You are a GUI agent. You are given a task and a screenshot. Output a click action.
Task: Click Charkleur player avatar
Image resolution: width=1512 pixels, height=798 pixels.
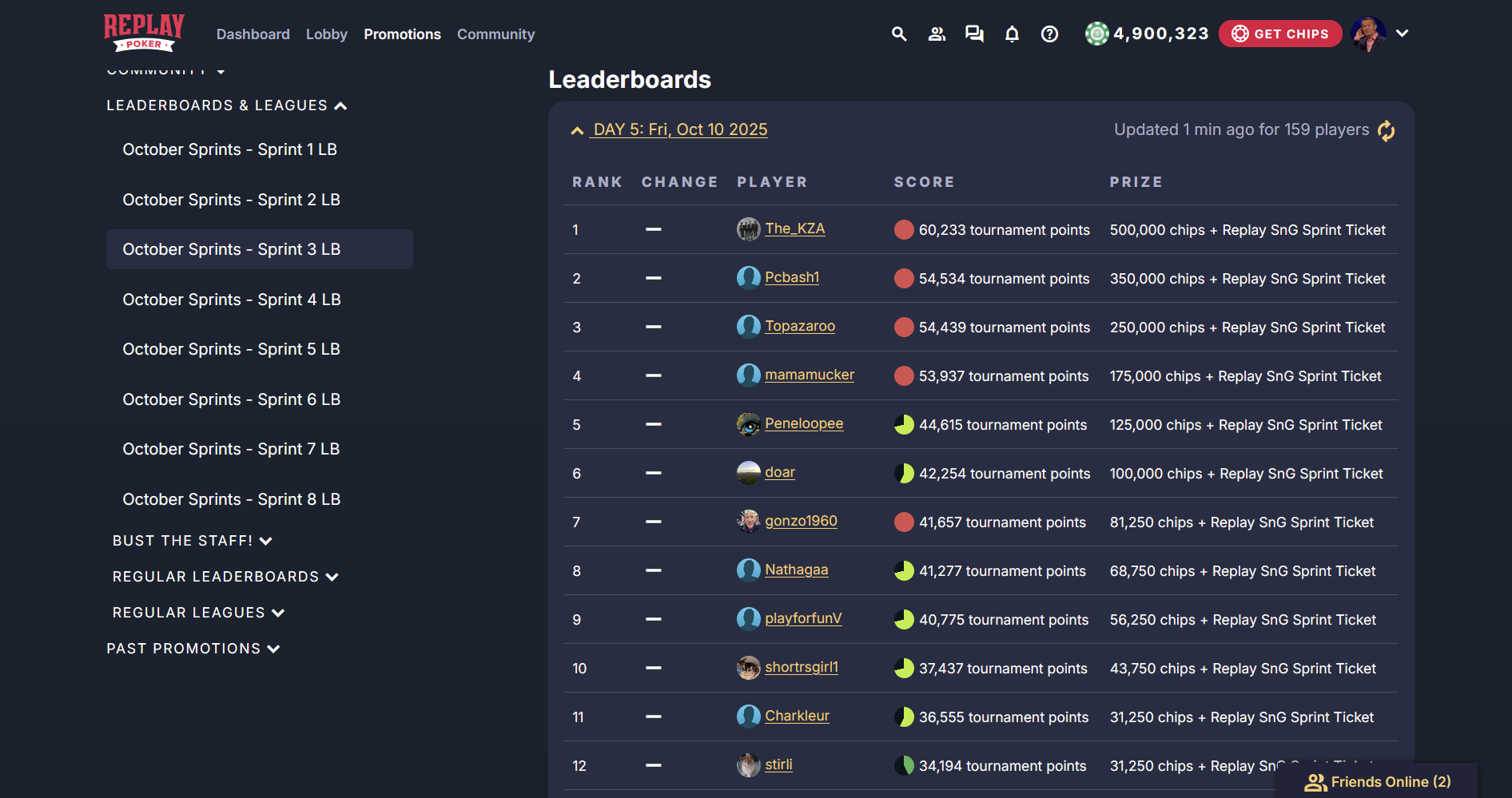(748, 717)
